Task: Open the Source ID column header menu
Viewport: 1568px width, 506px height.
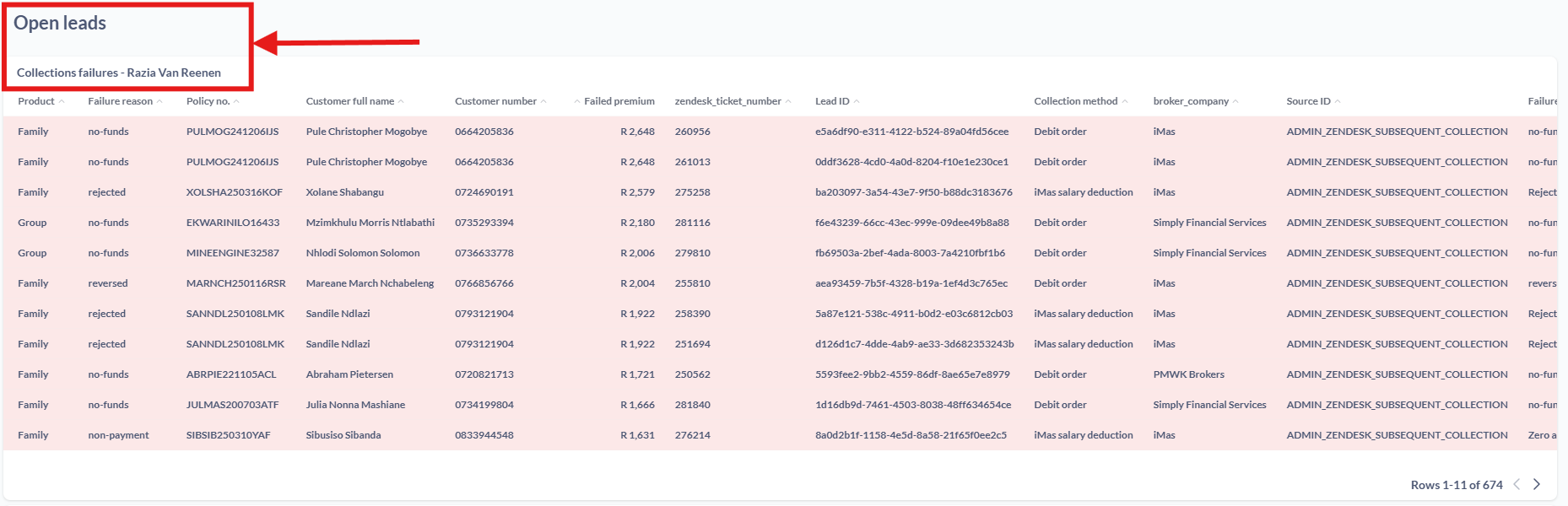Action: (x=1308, y=101)
